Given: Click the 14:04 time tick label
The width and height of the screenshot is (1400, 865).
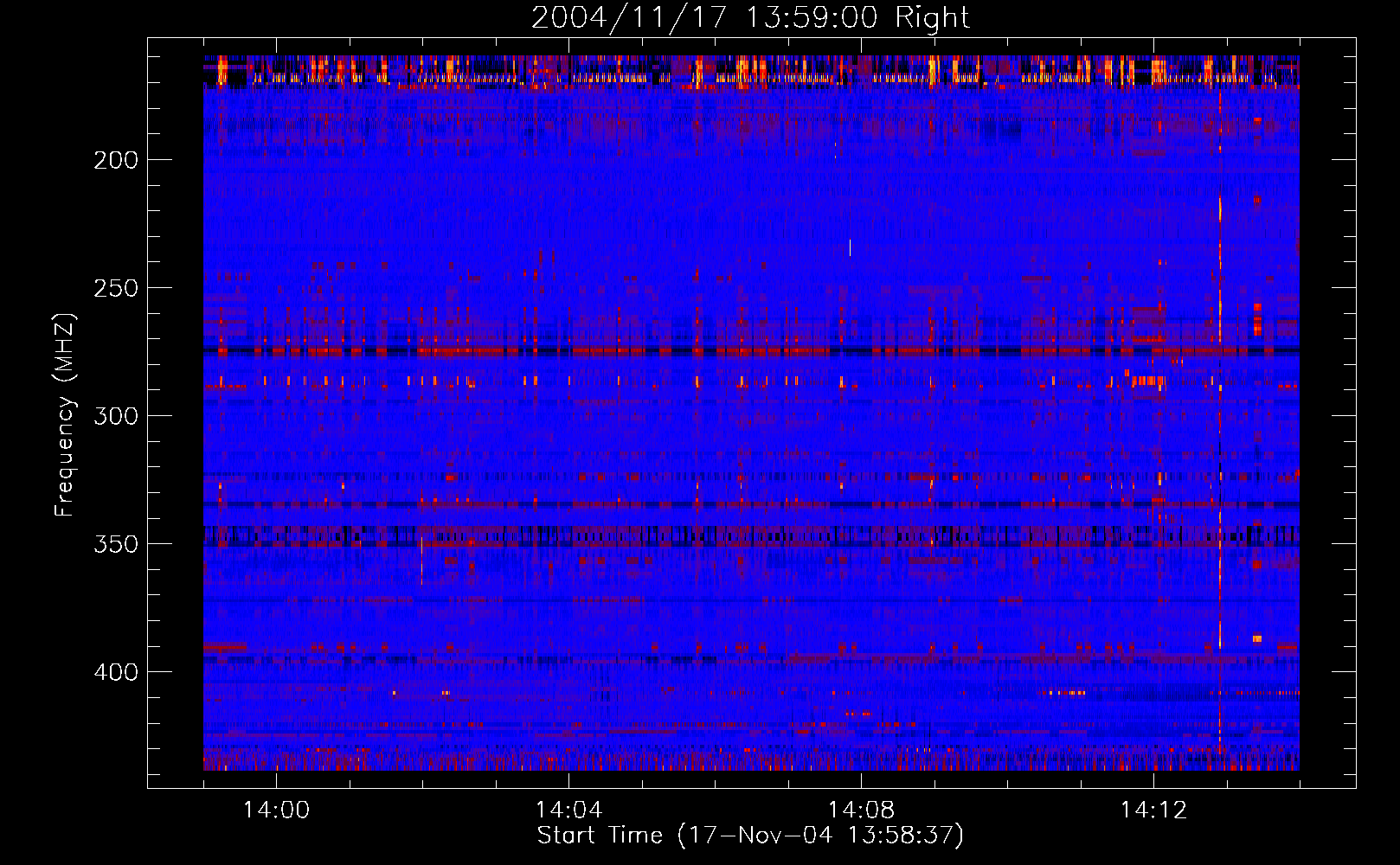Looking at the screenshot, I should click(568, 811).
